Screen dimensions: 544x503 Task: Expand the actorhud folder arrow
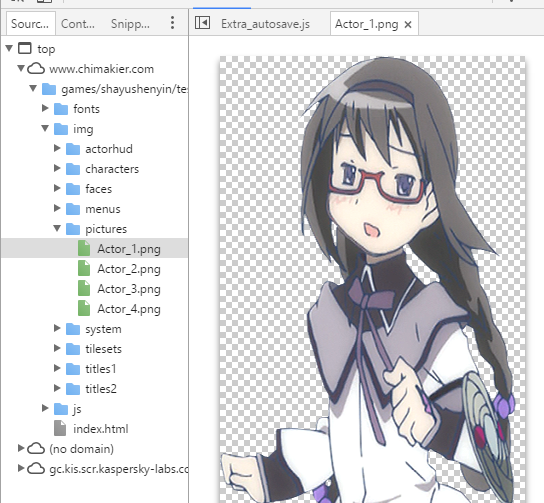tap(57, 148)
